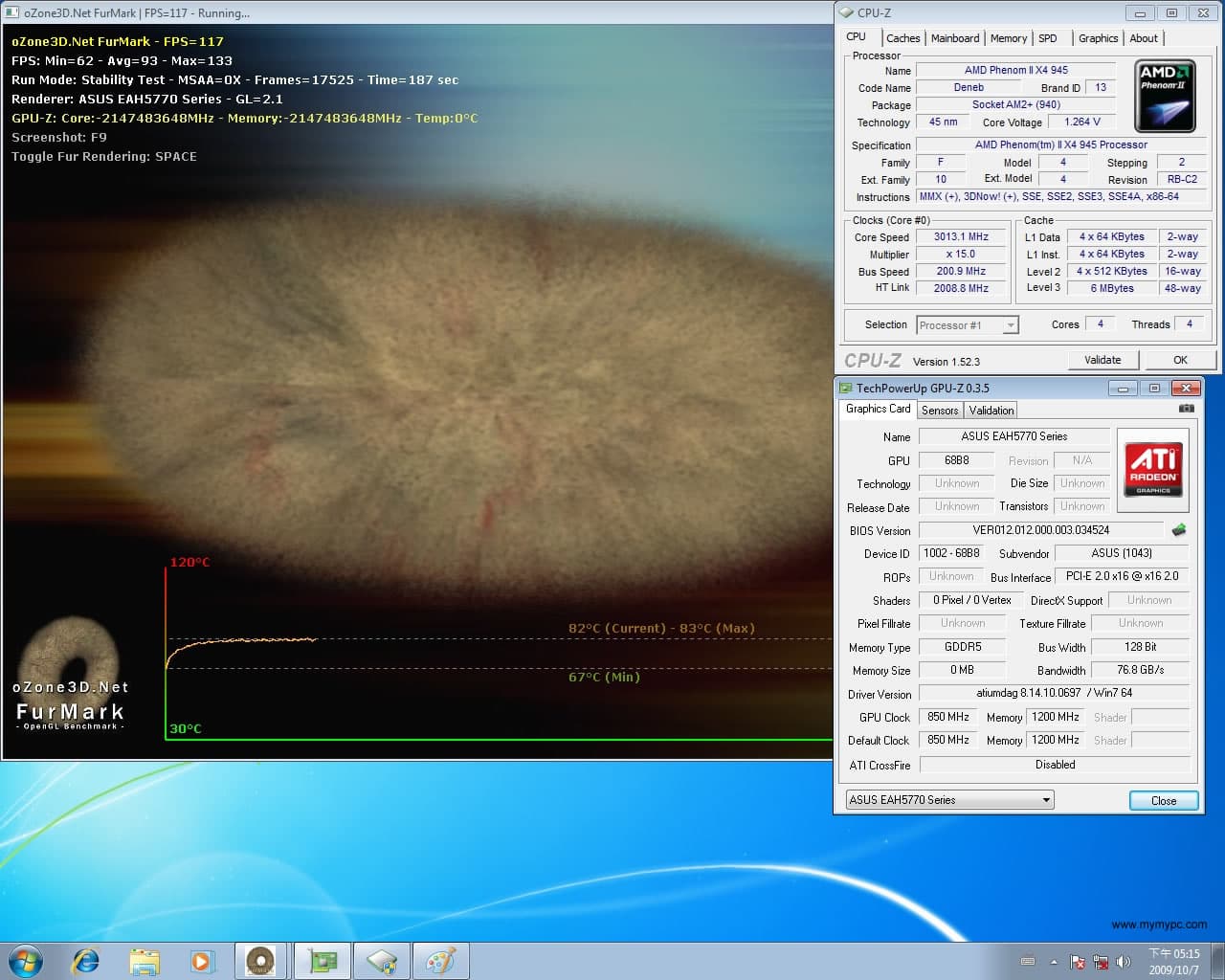Image resolution: width=1225 pixels, height=980 pixels.
Task: Click the BIOS Version text field
Action: pyautogui.click(x=1041, y=530)
